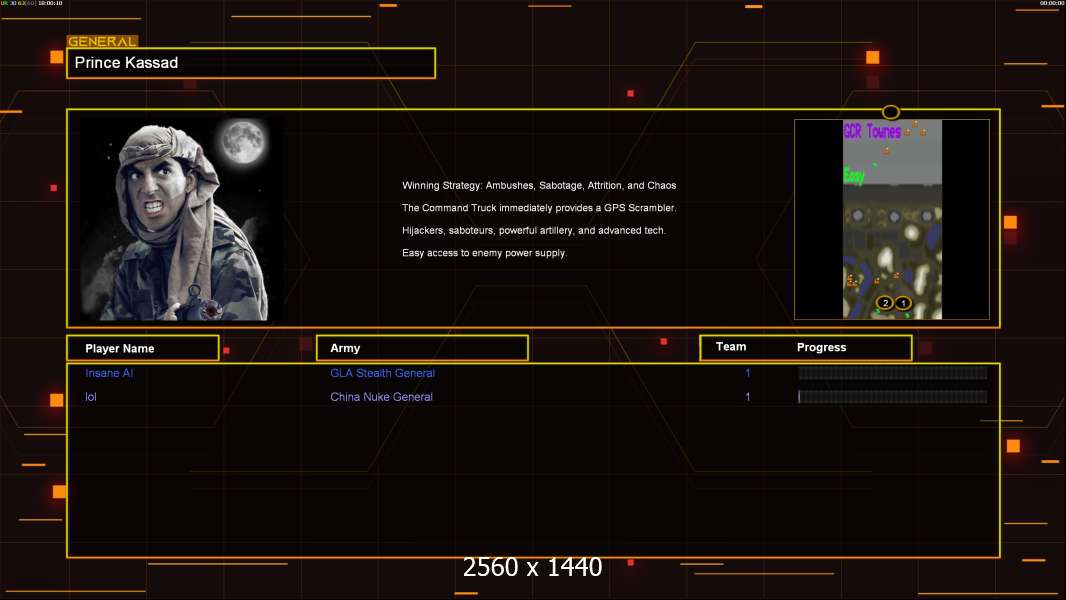The width and height of the screenshot is (1066, 600).
Task: Click the Team column header
Action: (731, 347)
